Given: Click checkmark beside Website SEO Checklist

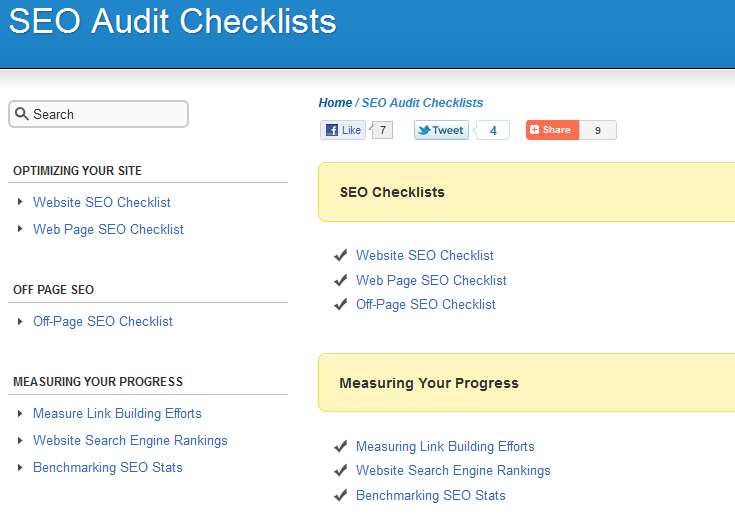Looking at the screenshot, I should pos(341,255).
